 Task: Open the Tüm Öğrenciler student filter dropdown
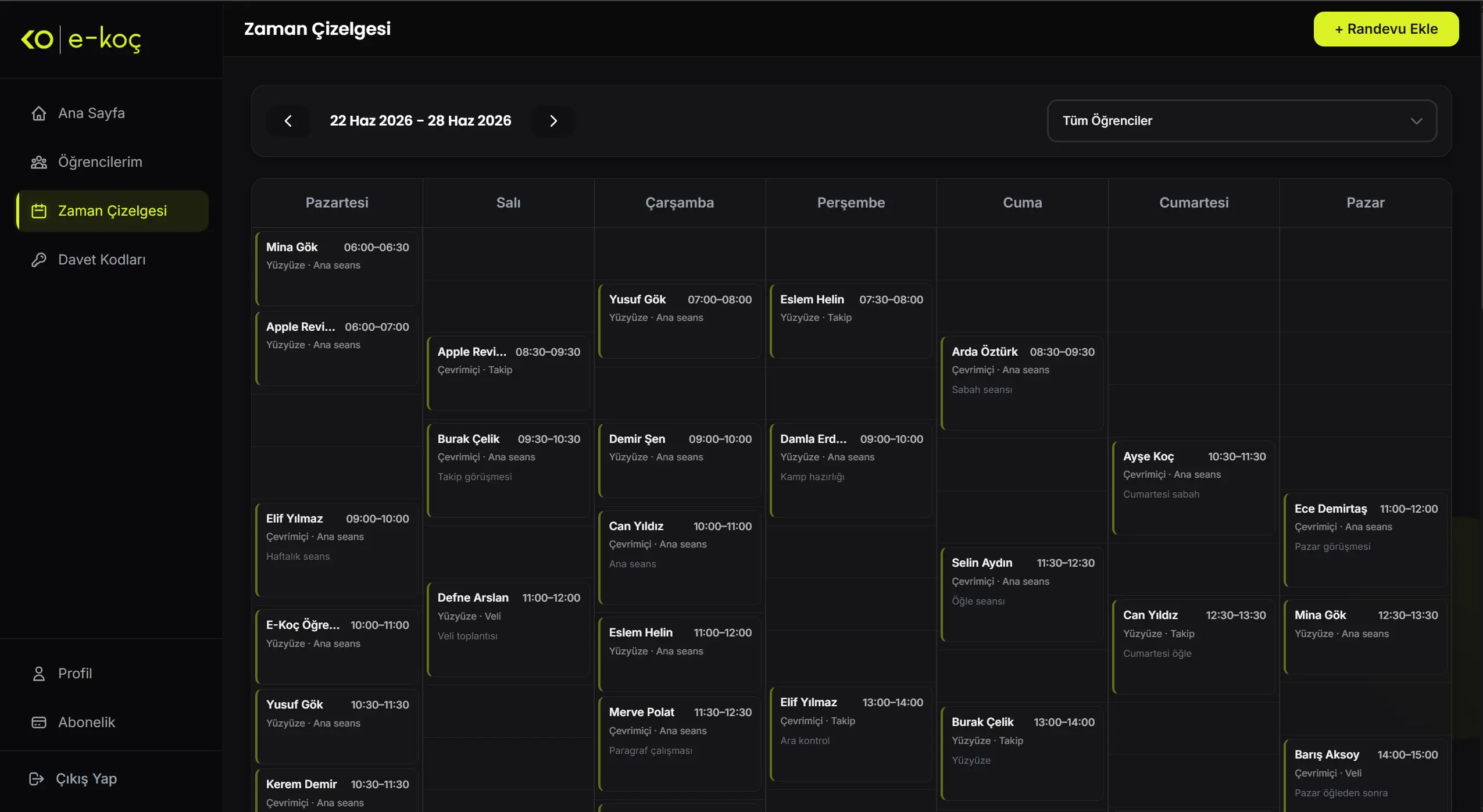click(1242, 121)
